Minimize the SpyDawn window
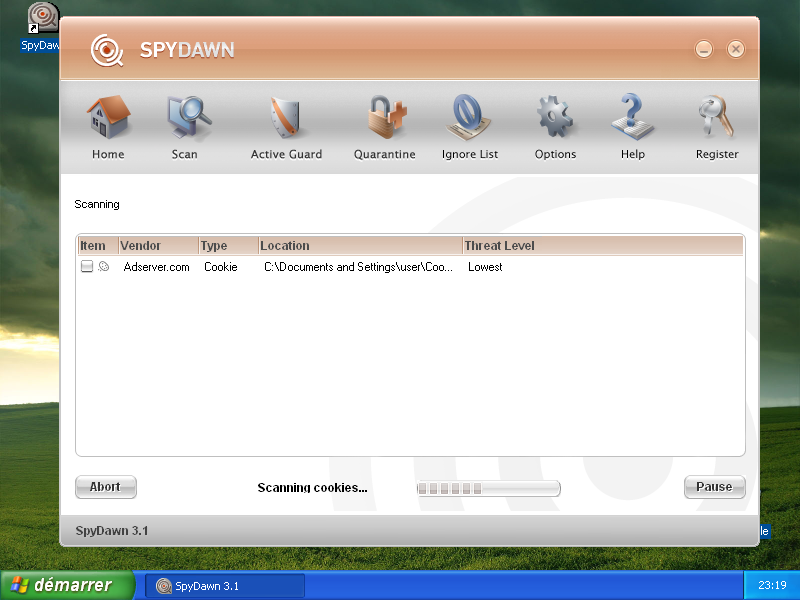Viewport: 800px width, 600px height. (704, 49)
